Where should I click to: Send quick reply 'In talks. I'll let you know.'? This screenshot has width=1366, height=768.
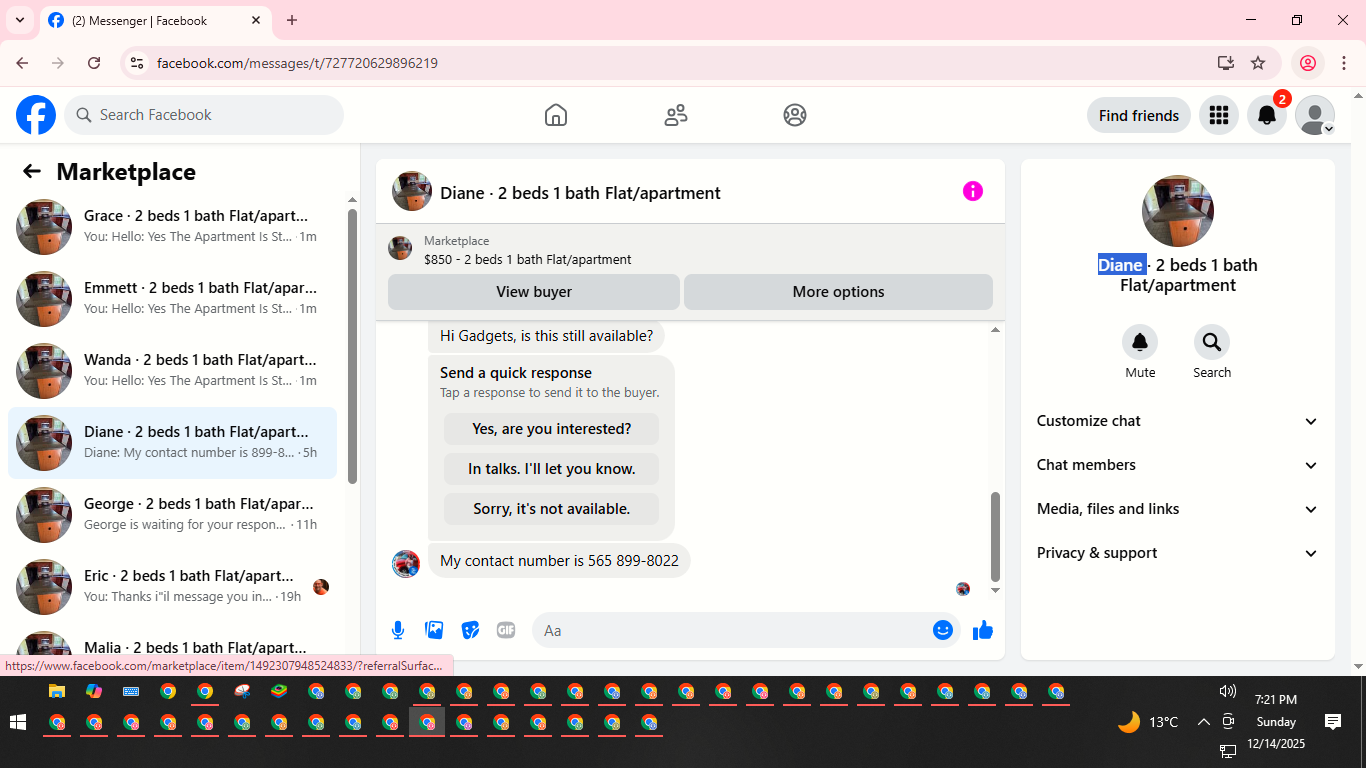click(551, 469)
